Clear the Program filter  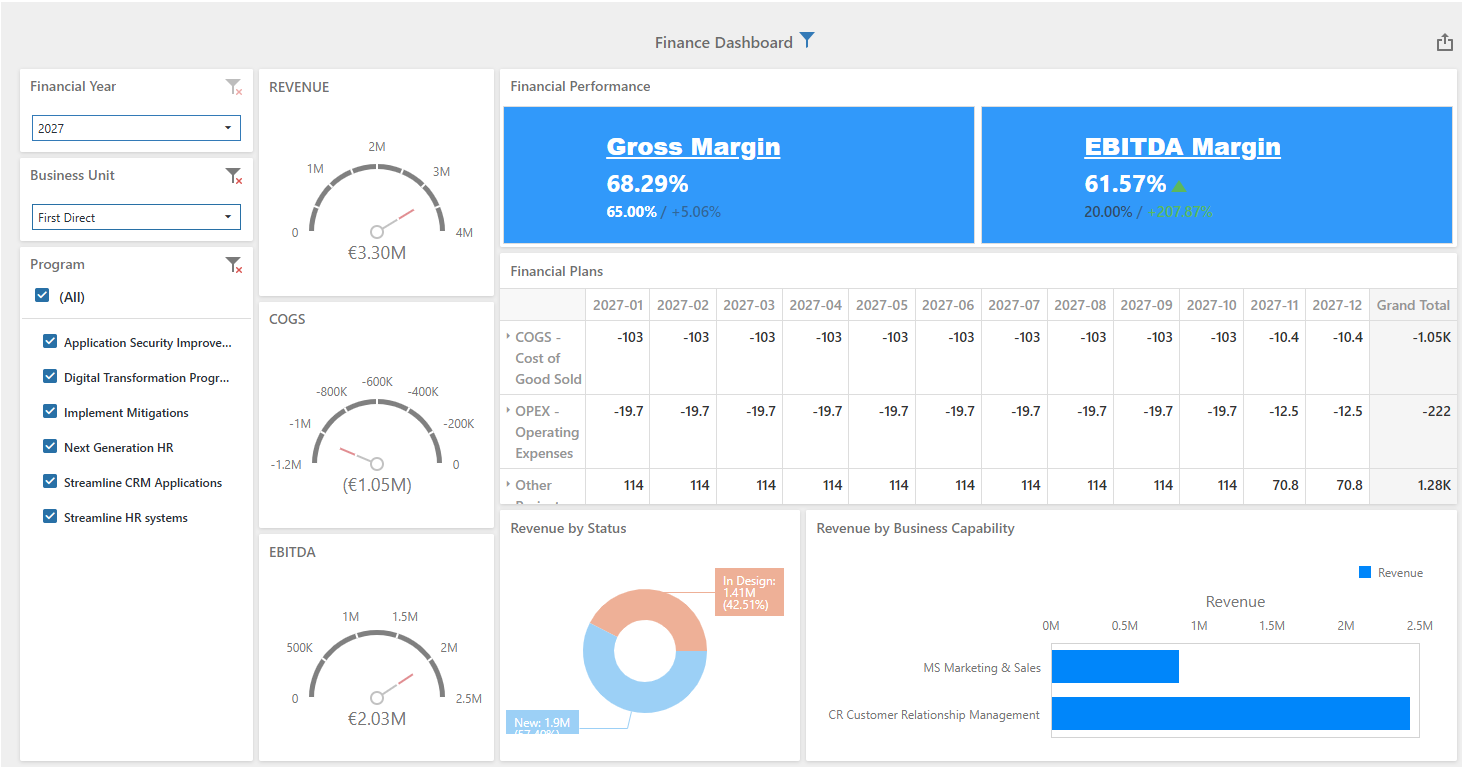click(x=234, y=265)
